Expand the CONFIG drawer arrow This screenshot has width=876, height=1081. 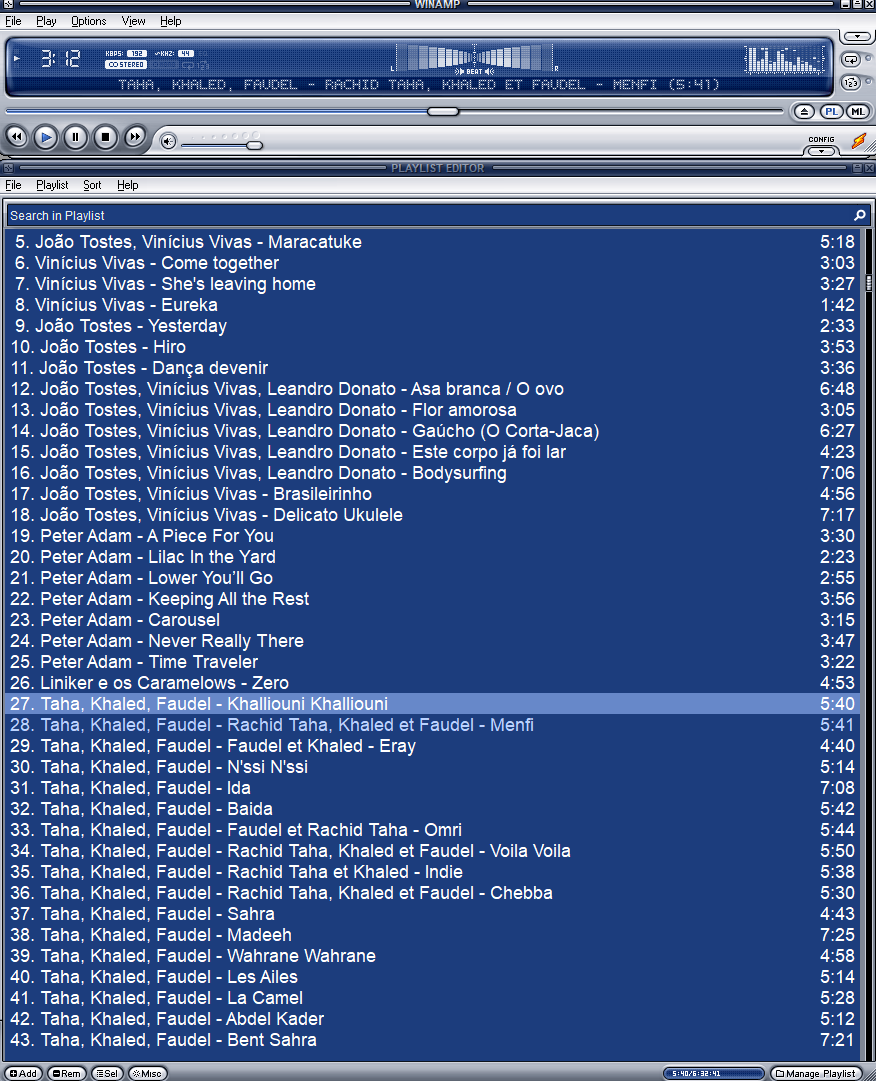822,151
